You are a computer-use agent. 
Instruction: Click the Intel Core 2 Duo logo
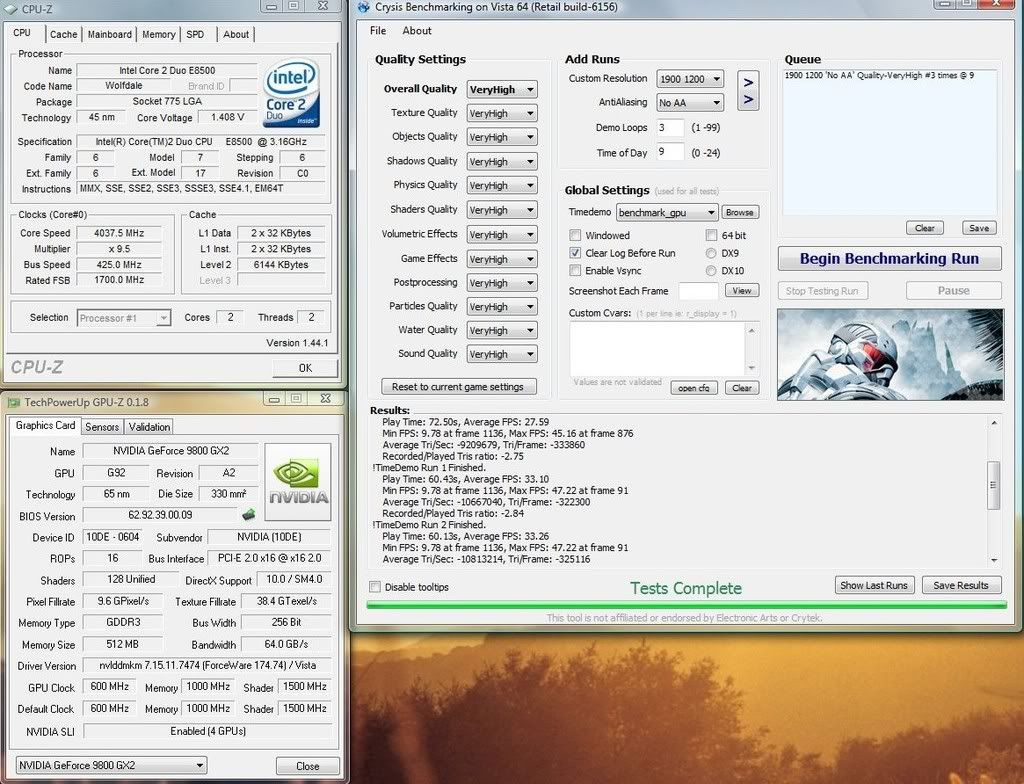coord(291,92)
